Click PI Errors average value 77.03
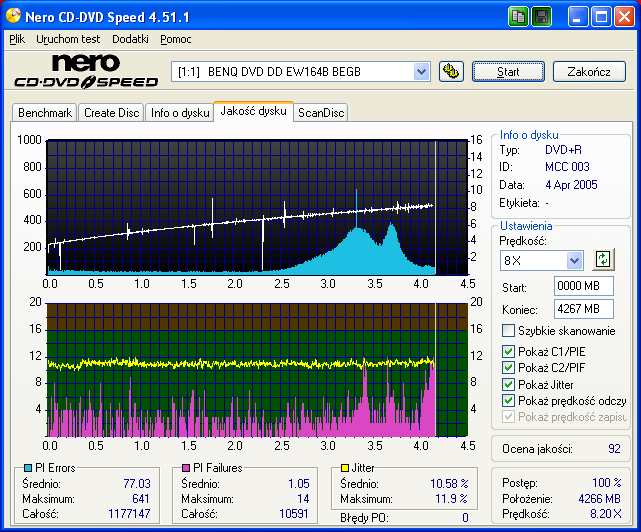The height and width of the screenshot is (532, 641). pyautogui.click(x=137, y=484)
